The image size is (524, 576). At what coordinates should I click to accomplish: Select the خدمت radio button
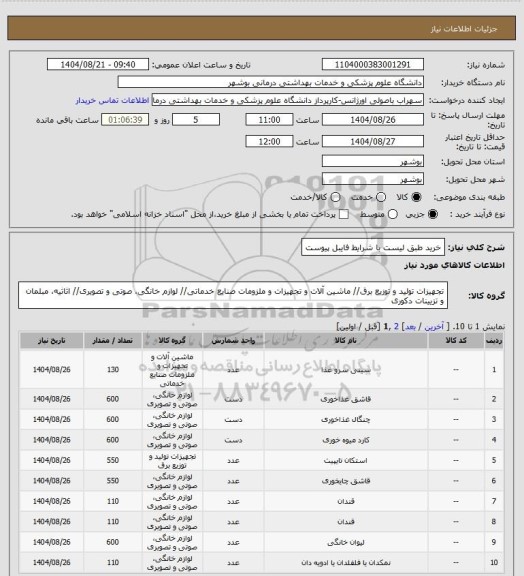pyautogui.click(x=381, y=197)
